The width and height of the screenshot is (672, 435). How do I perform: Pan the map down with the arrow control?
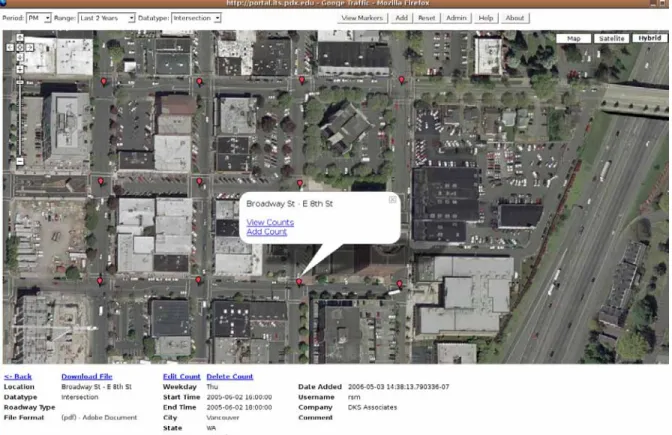pos(20,57)
